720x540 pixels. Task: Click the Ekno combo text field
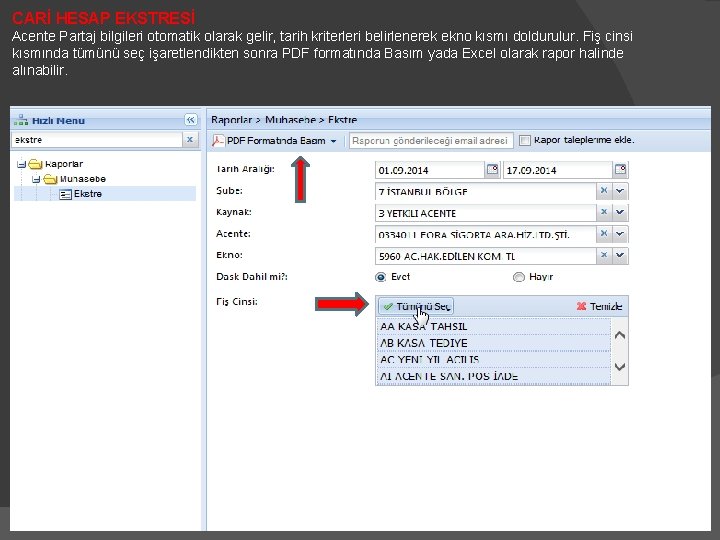(x=486, y=256)
